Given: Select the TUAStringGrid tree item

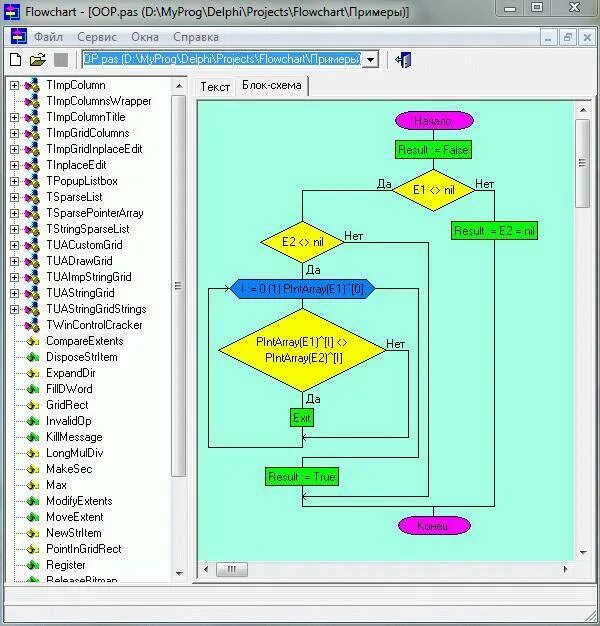Looking at the screenshot, I should click(80, 293).
